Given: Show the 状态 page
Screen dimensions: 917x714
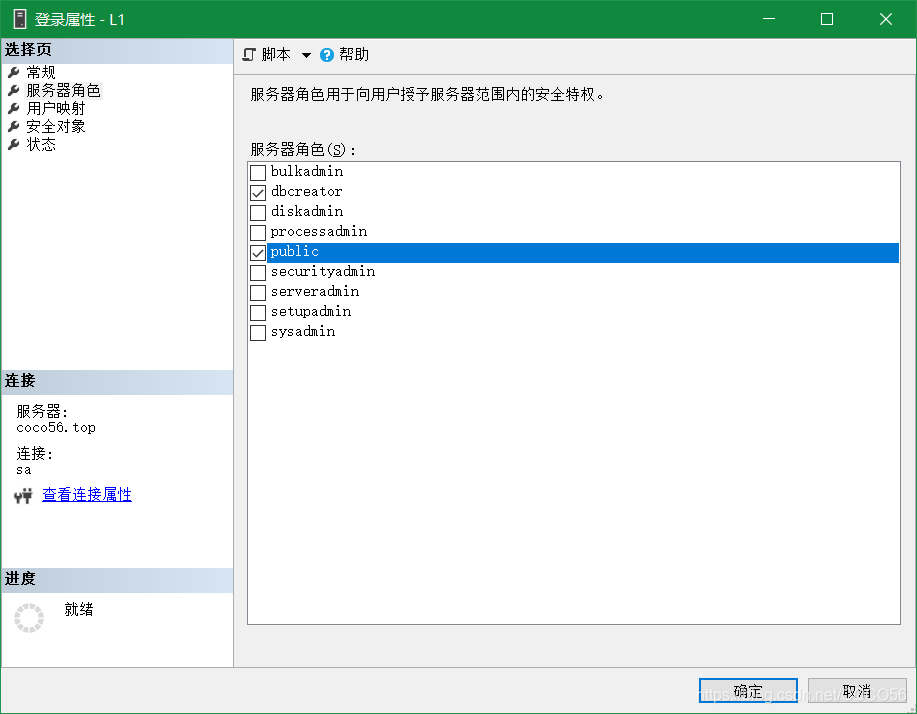Looking at the screenshot, I should [x=41, y=144].
